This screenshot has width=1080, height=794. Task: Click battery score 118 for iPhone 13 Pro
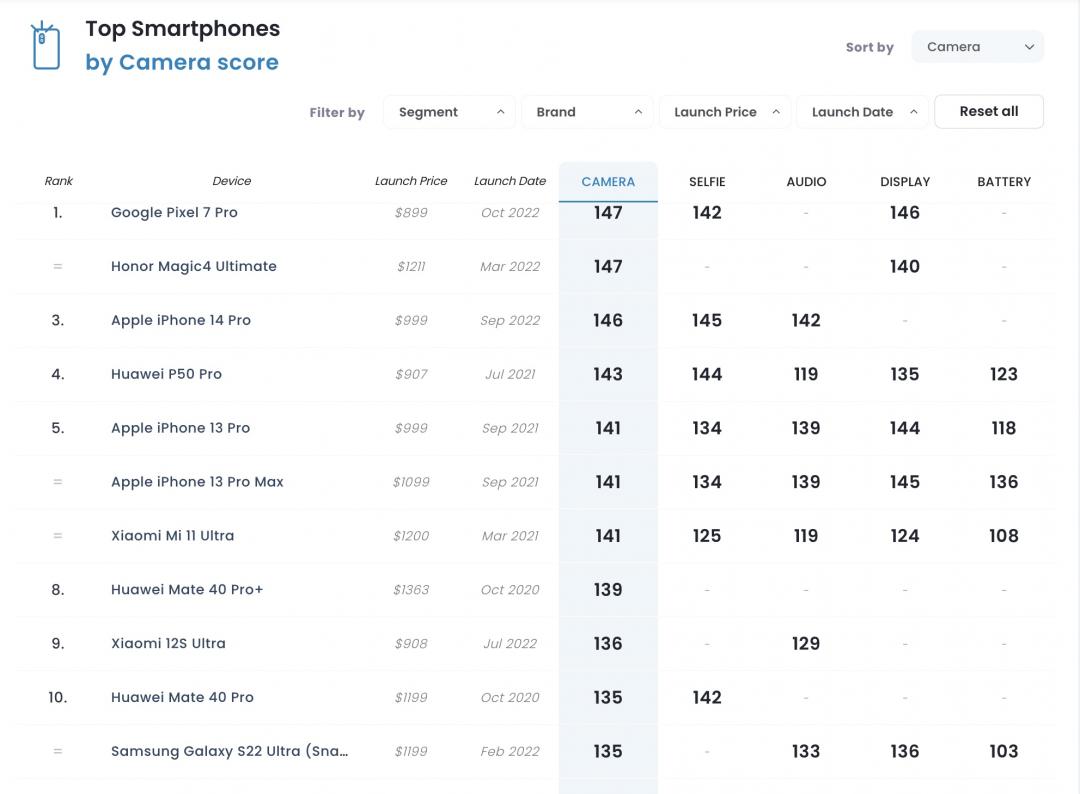pyautogui.click(x=1004, y=428)
